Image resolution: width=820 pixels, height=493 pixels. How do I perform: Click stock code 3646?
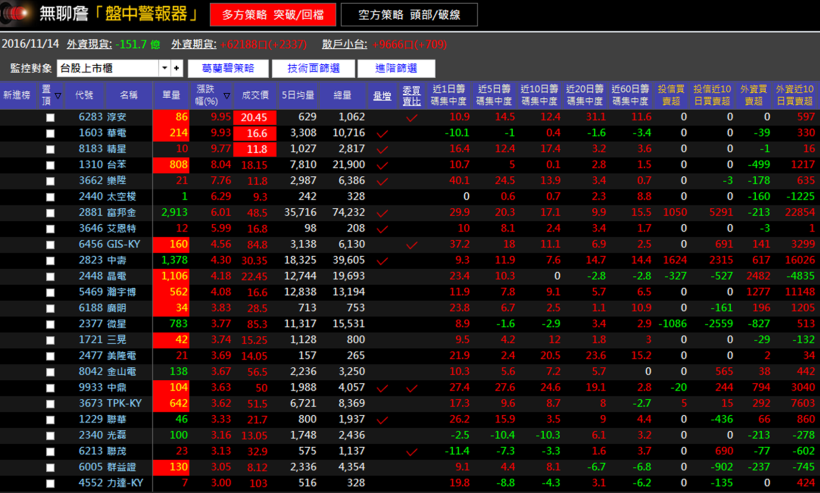tap(91, 228)
